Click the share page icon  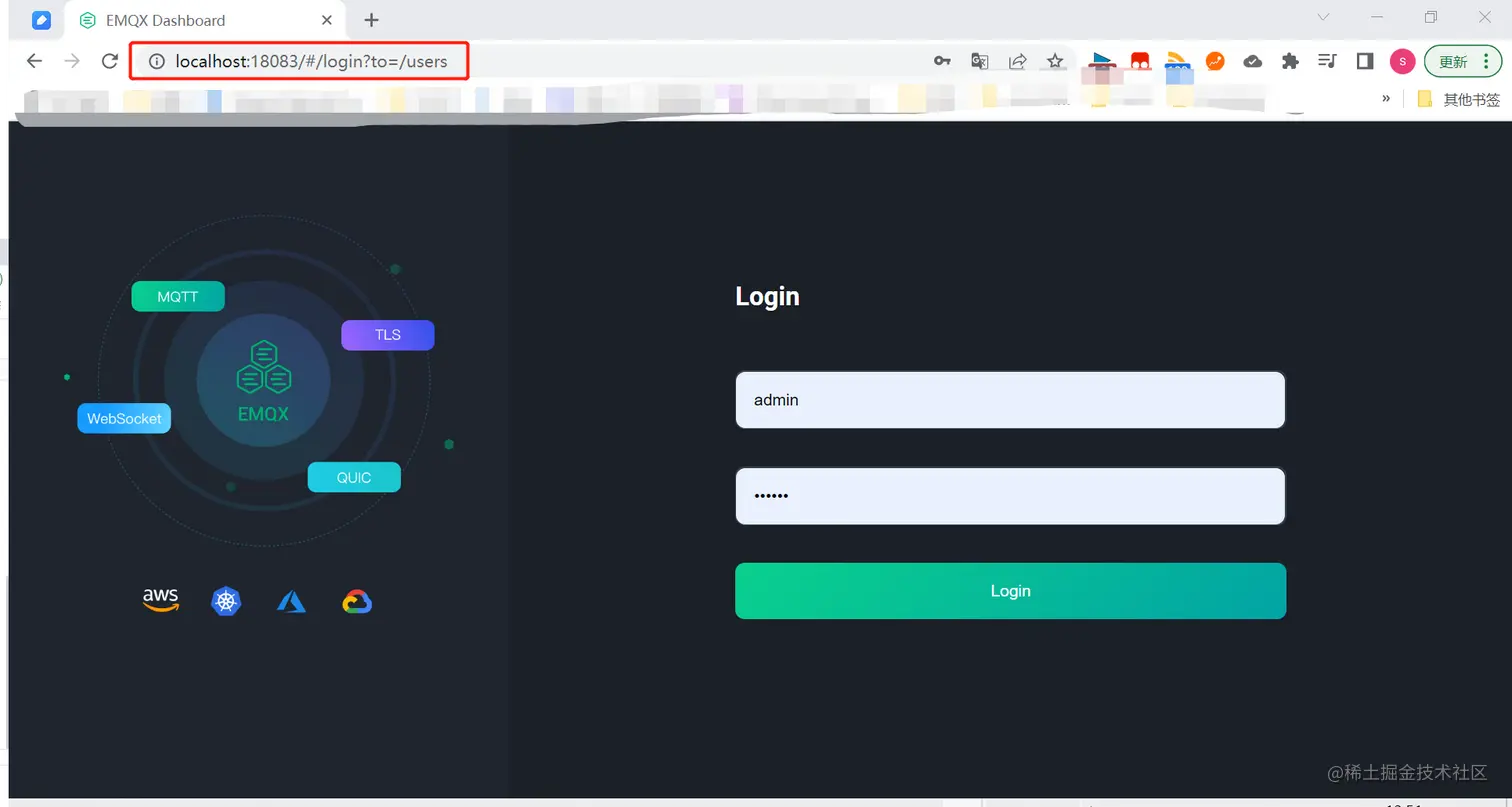click(x=1017, y=61)
